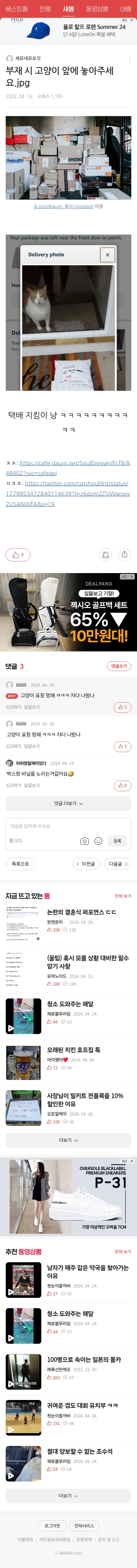Attach a photo with the camera icon
Image resolution: width=137 pixels, height=1568 pixels.
click(85, 841)
